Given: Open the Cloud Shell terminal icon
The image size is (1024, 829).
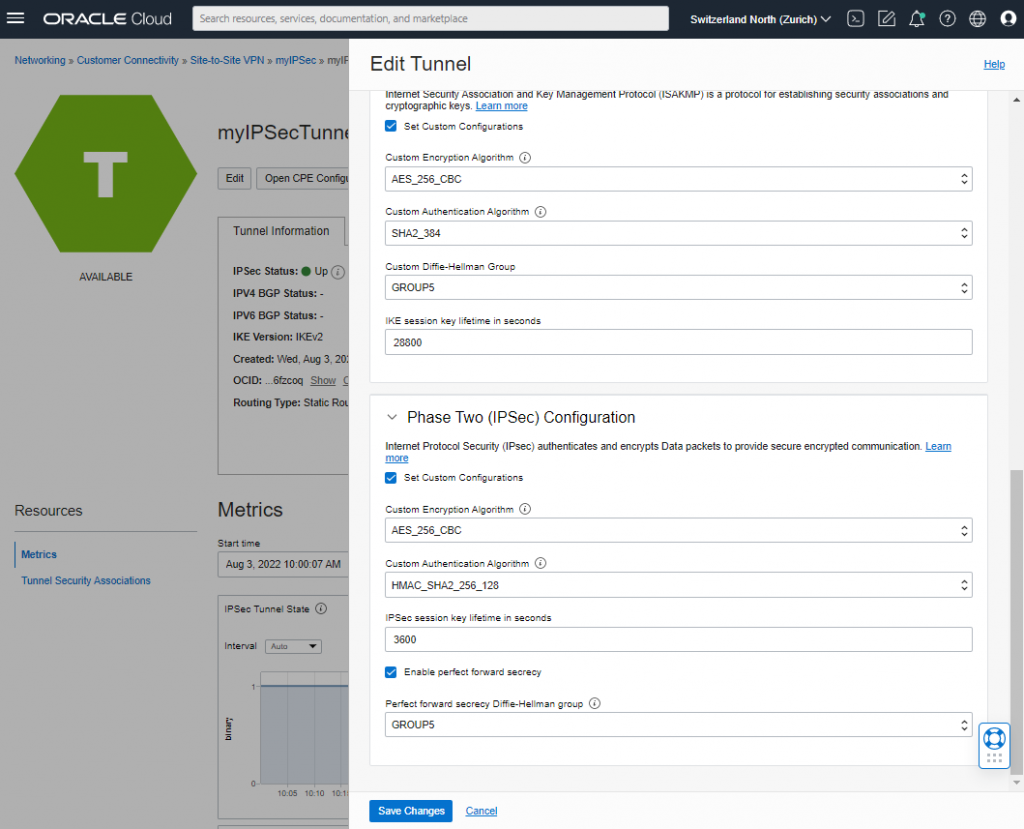Looking at the screenshot, I should click(856, 19).
